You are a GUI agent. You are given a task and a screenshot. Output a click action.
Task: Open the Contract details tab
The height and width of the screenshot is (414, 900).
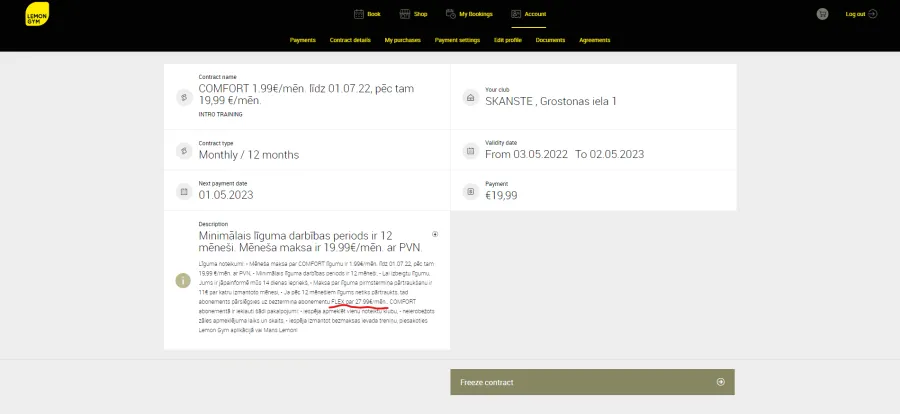pos(350,40)
